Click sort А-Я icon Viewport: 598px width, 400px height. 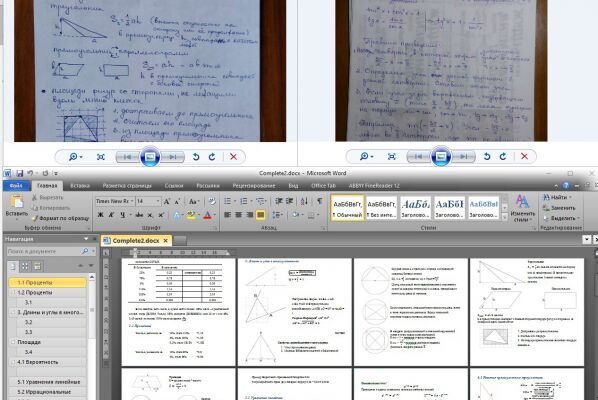[x=304, y=201]
